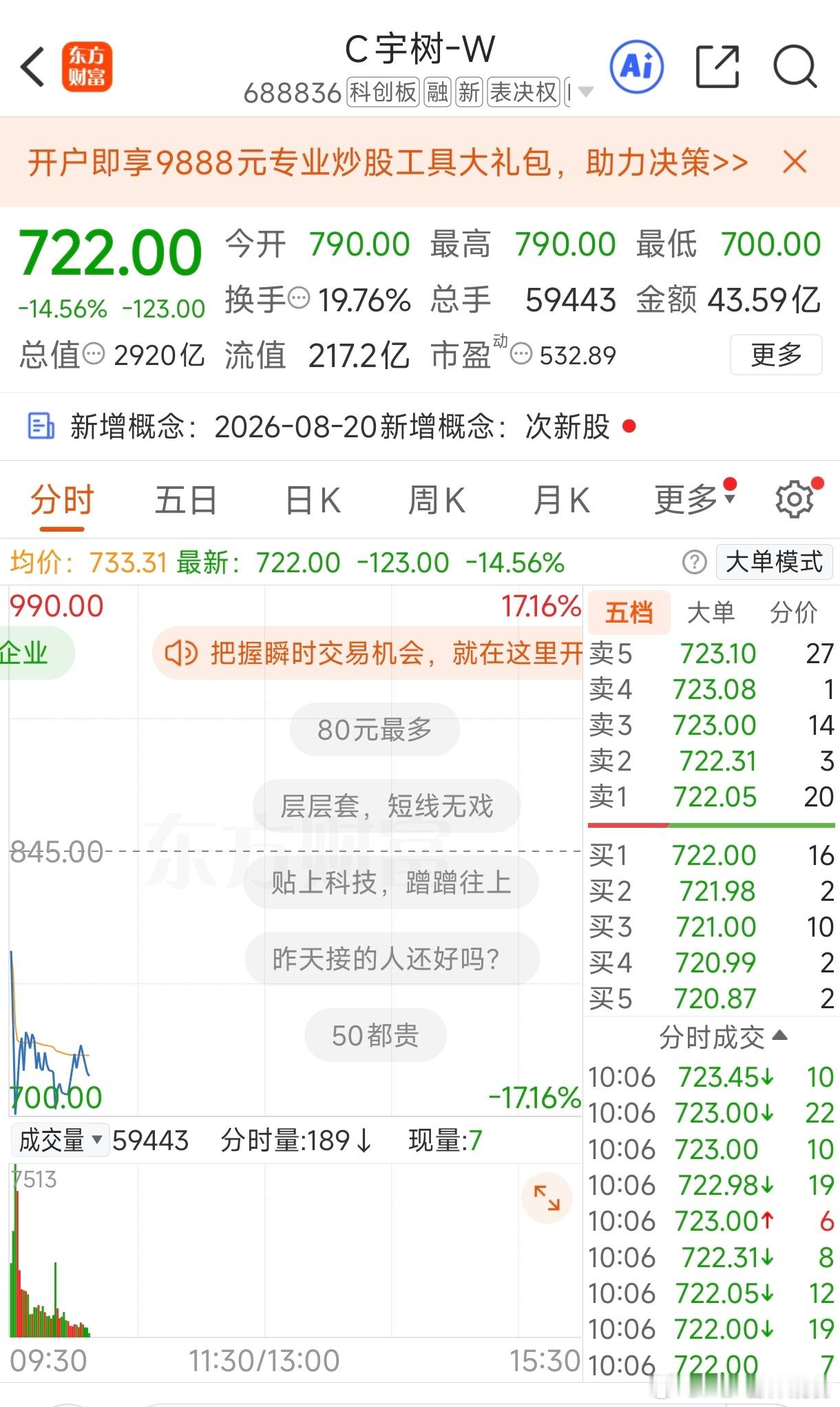
Task: Switch to the 月K chart tab
Action: [x=561, y=500]
